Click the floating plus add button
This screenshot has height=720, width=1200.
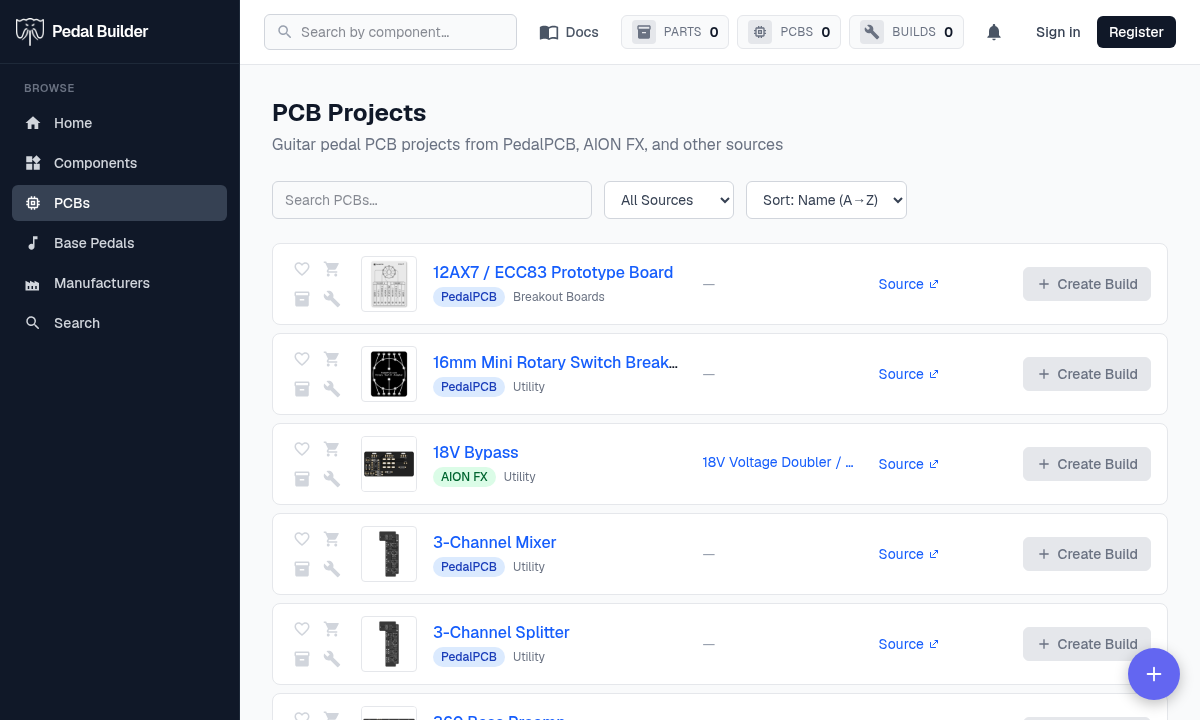[1154, 674]
